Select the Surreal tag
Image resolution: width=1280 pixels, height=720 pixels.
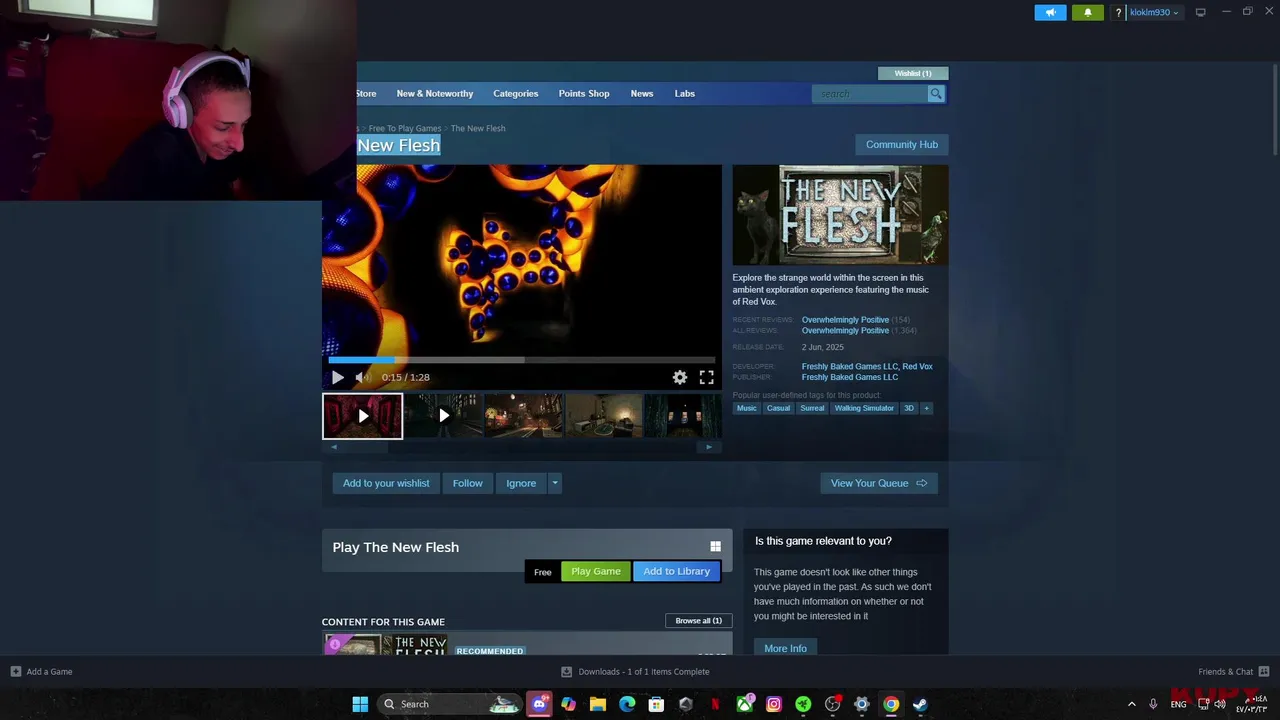pyautogui.click(x=812, y=408)
